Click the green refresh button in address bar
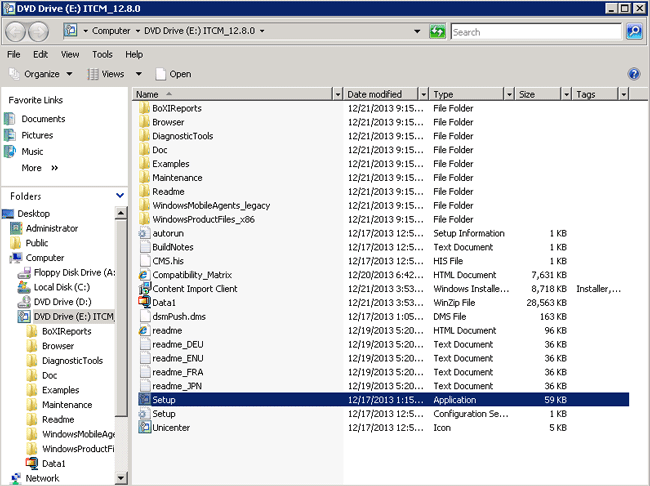Viewport: 650px width, 486px height. [437, 32]
